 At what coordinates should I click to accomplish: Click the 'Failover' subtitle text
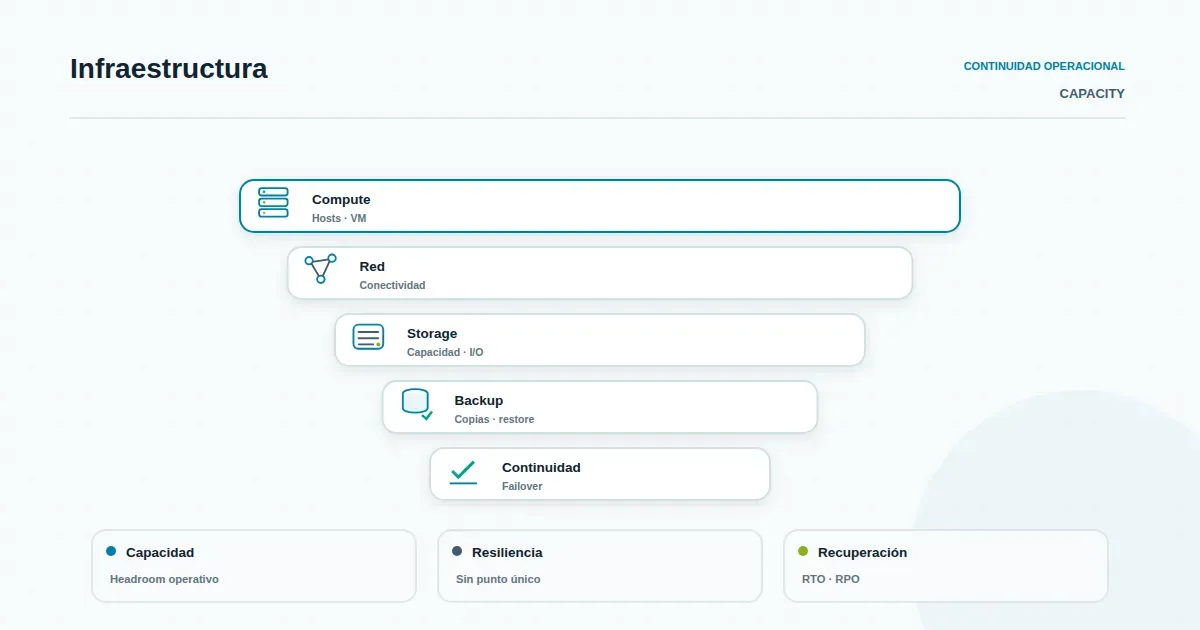tap(522, 486)
